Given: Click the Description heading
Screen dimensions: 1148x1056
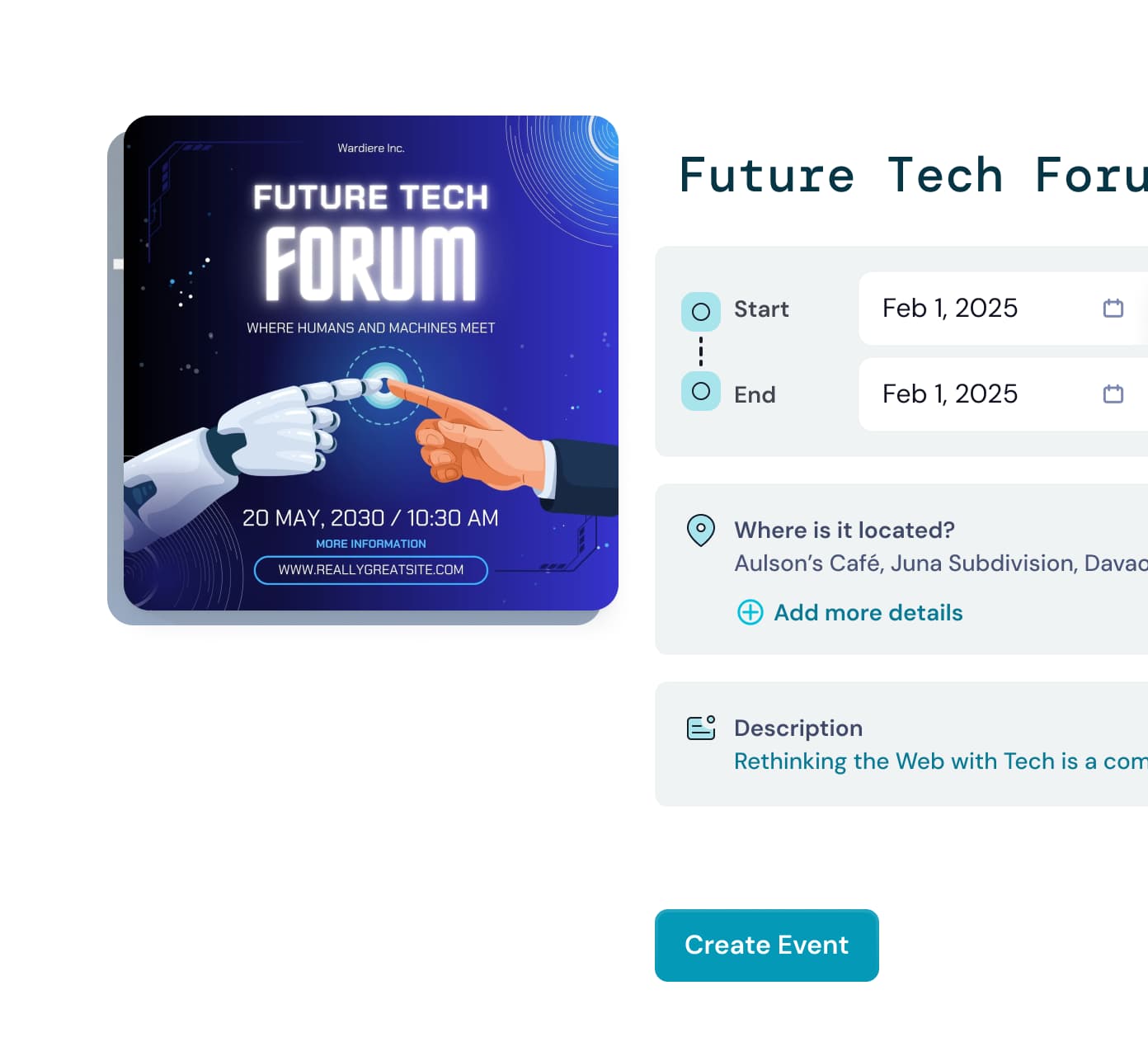Looking at the screenshot, I should [798, 728].
